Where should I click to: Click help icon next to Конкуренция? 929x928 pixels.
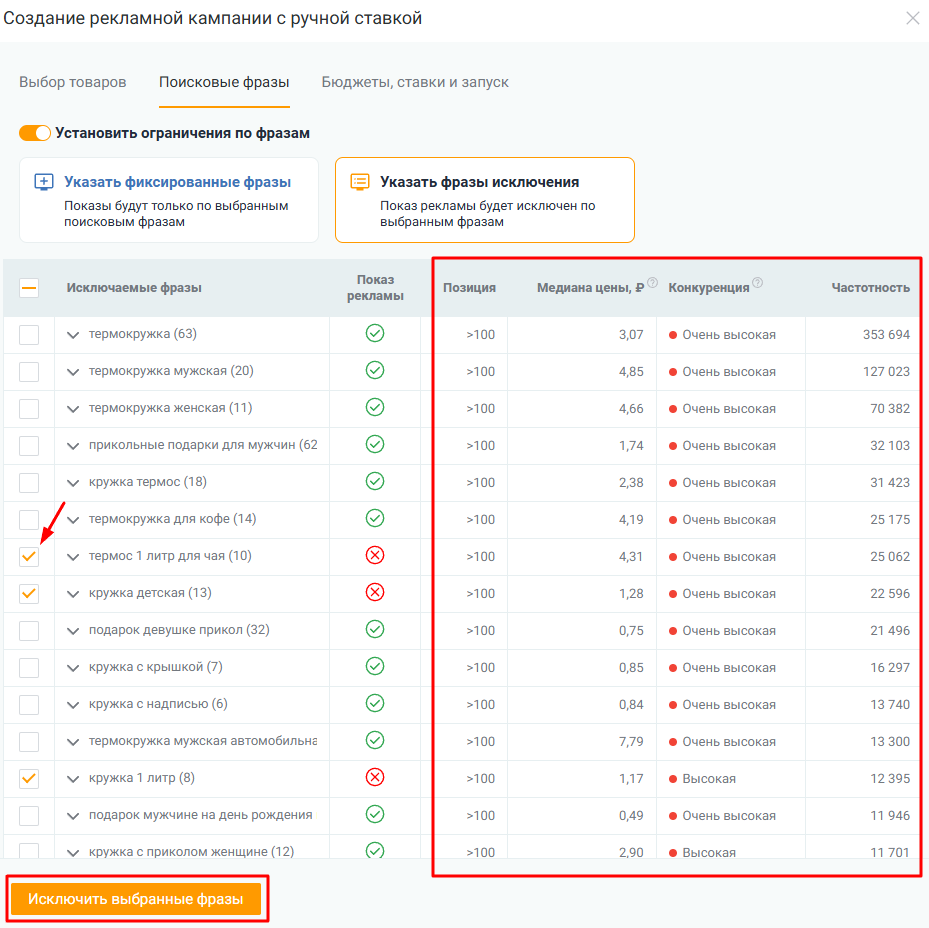[x=757, y=283]
